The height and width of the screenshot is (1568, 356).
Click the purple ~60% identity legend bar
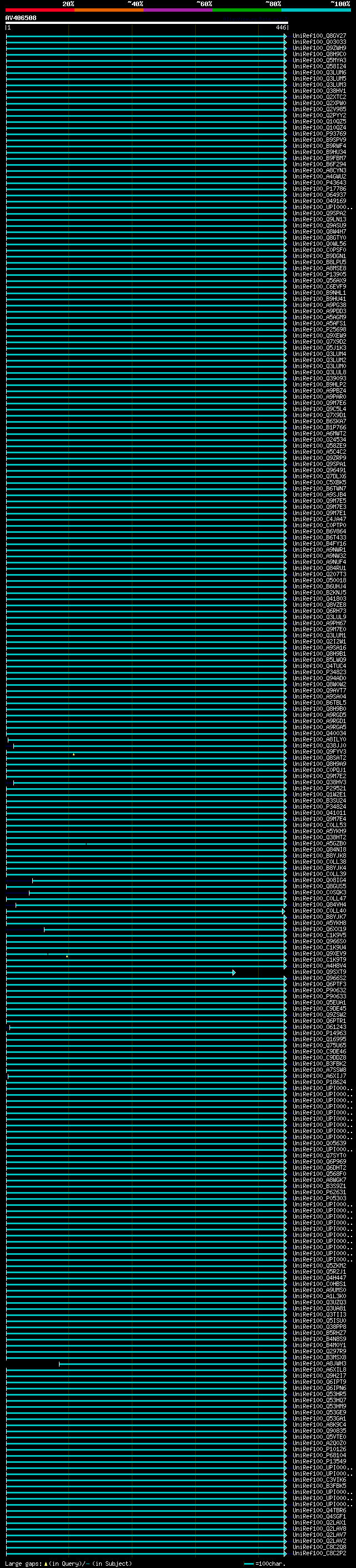(179, 10)
